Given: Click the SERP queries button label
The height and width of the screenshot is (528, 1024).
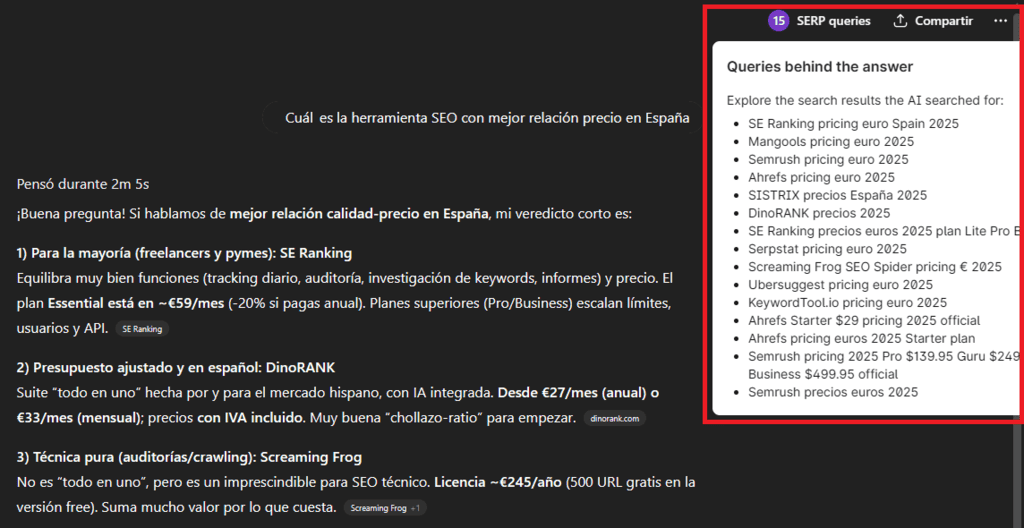Looking at the screenshot, I should tap(833, 21).
